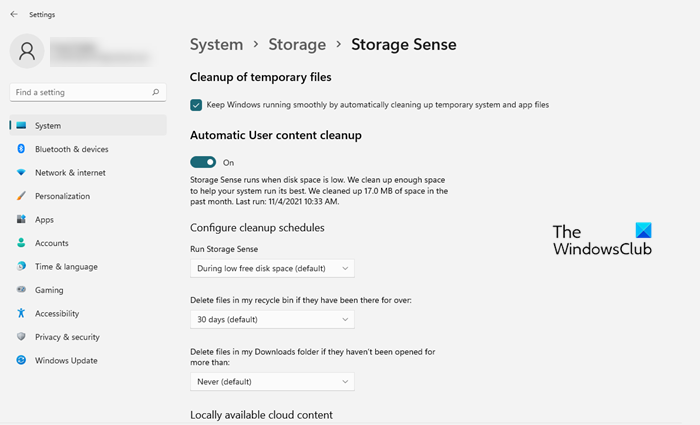Screen dimensions: 700x425
Task: Click the Accessibility figure icon
Action: tap(21, 313)
